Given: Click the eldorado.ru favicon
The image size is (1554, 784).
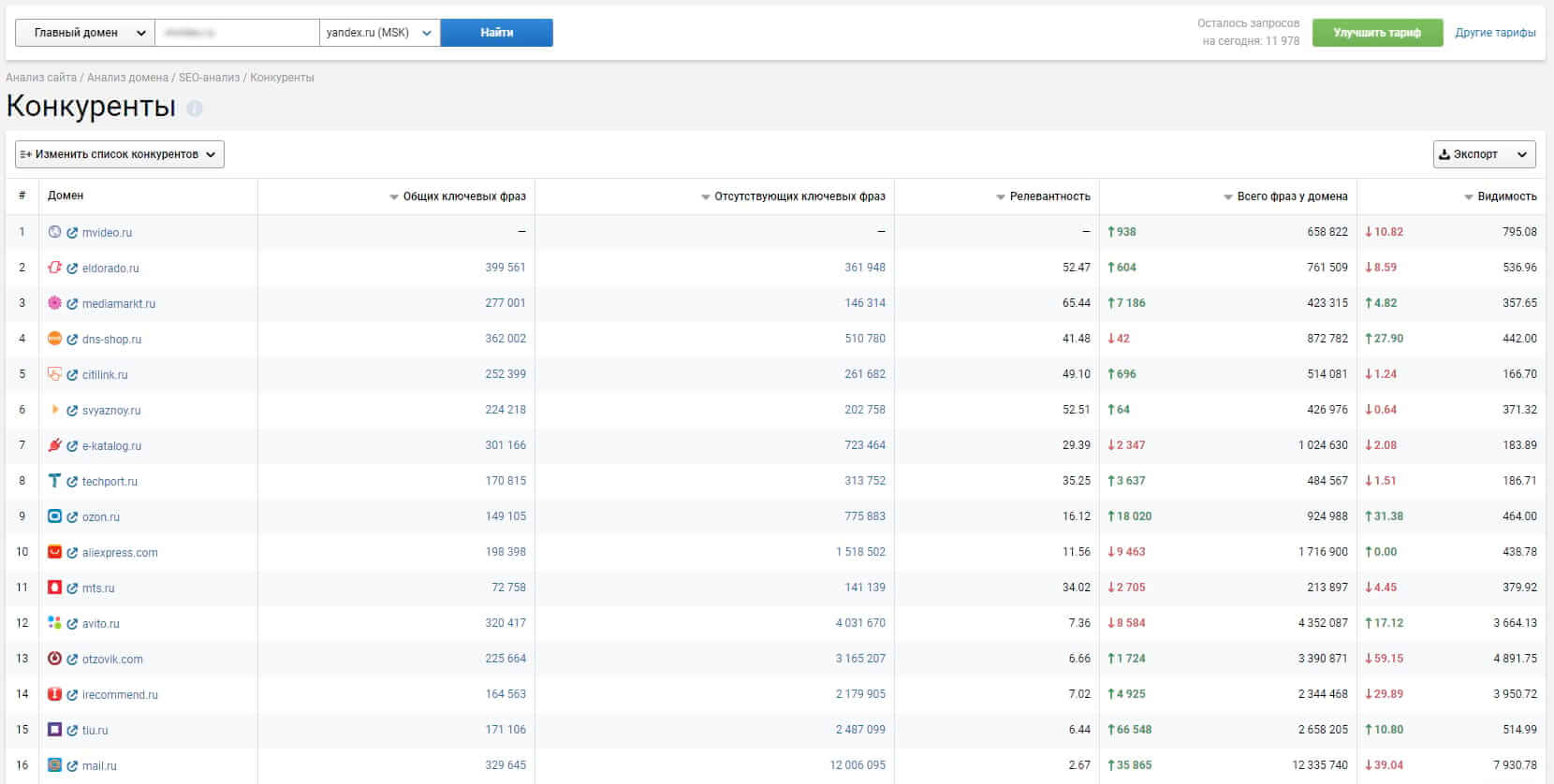Looking at the screenshot, I should click(54, 268).
